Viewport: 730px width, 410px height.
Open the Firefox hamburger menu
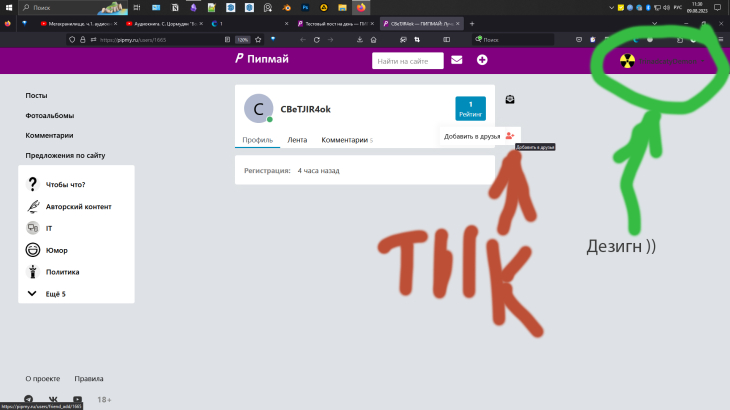click(x=721, y=40)
